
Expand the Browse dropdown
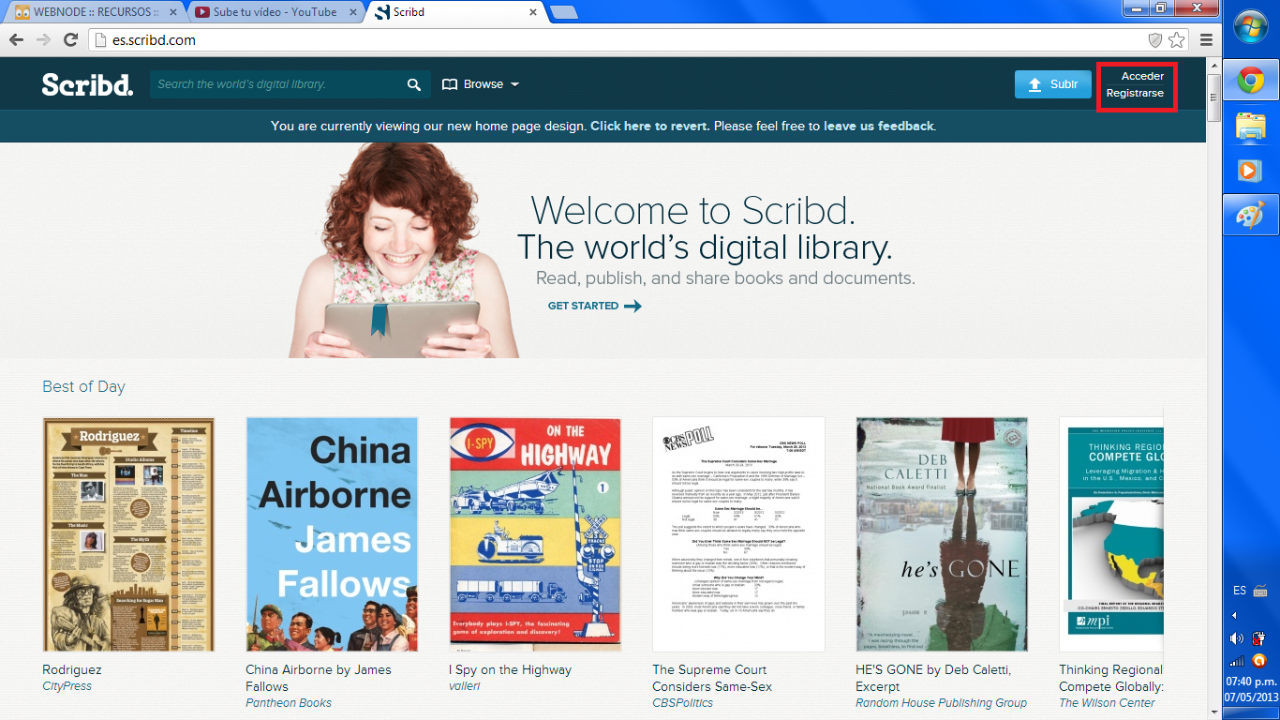pyautogui.click(x=481, y=85)
